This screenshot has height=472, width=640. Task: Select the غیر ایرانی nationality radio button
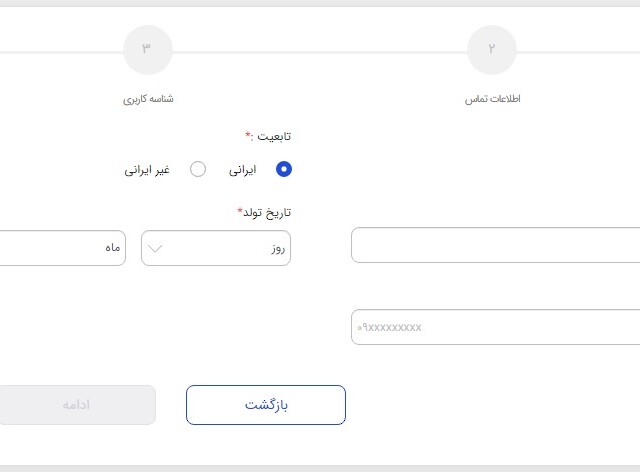pyautogui.click(x=198, y=169)
